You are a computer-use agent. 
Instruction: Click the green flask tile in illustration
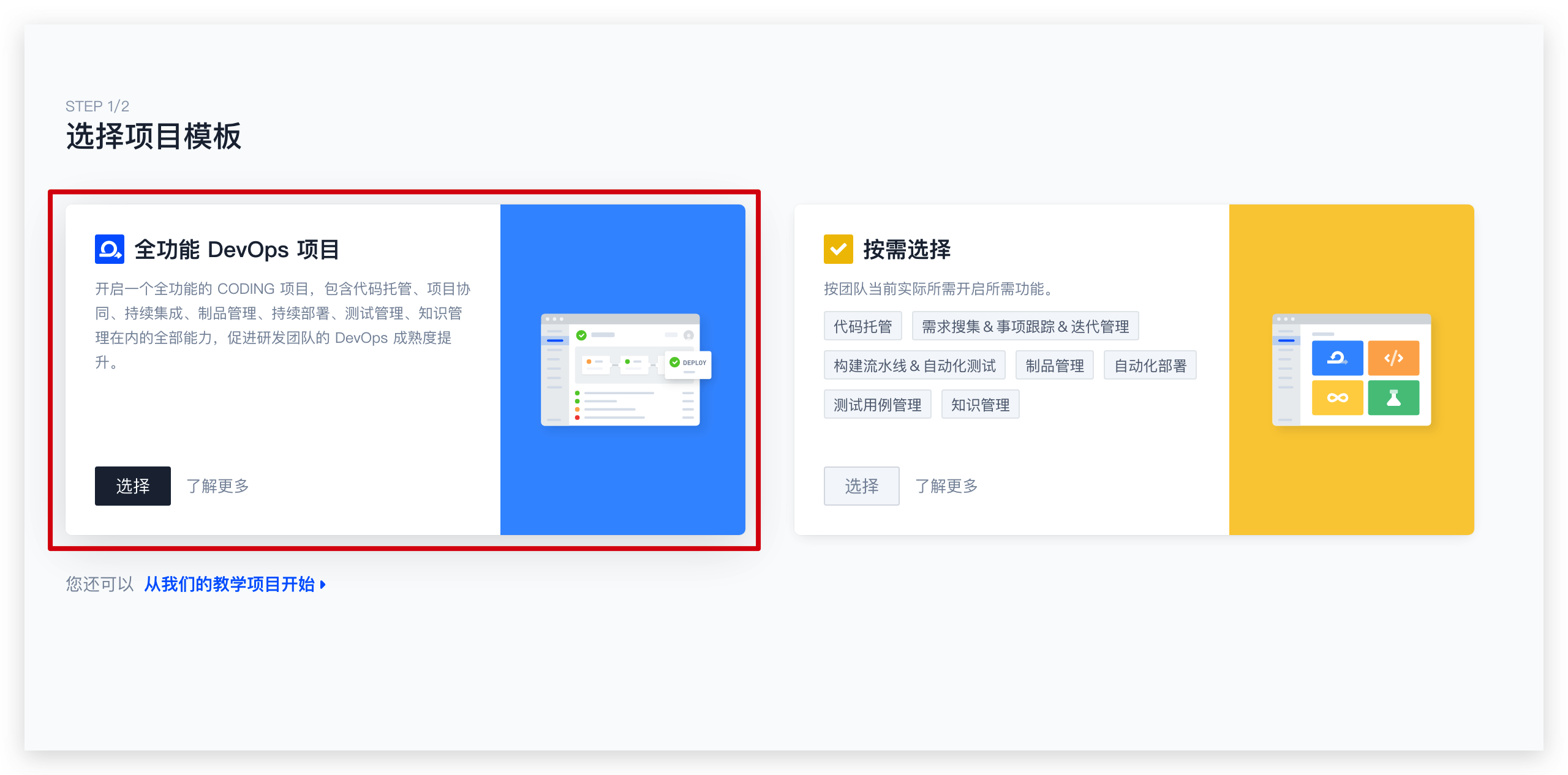coord(1393,398)
